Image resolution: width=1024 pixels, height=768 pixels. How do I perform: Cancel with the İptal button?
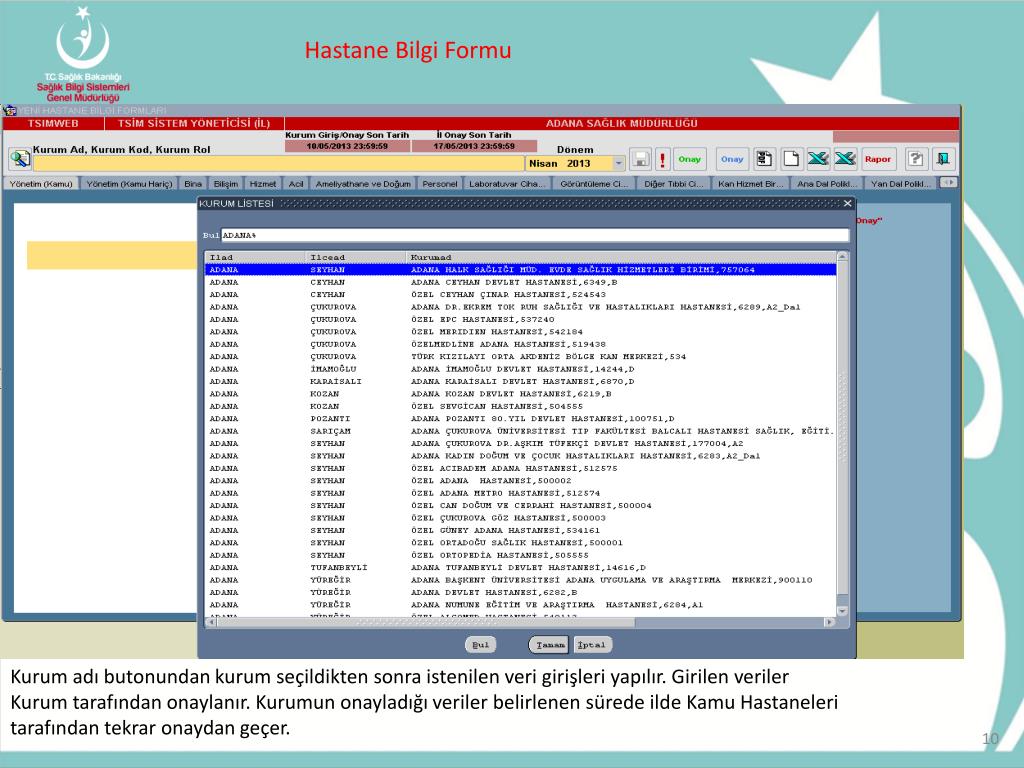coord(592,645)
